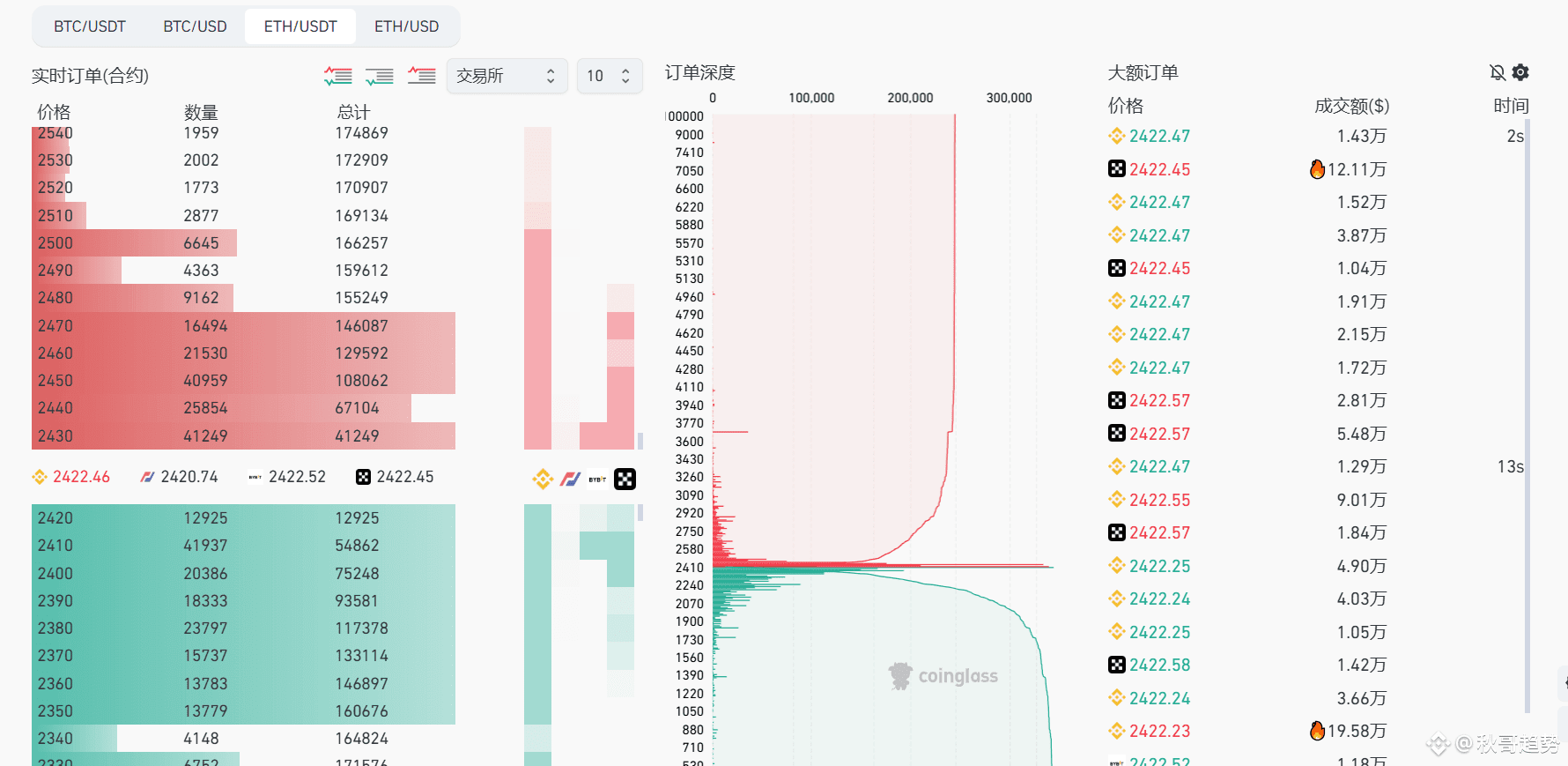
Task: Click the bid row at price 2350
Action: click(x=243, y=711)
